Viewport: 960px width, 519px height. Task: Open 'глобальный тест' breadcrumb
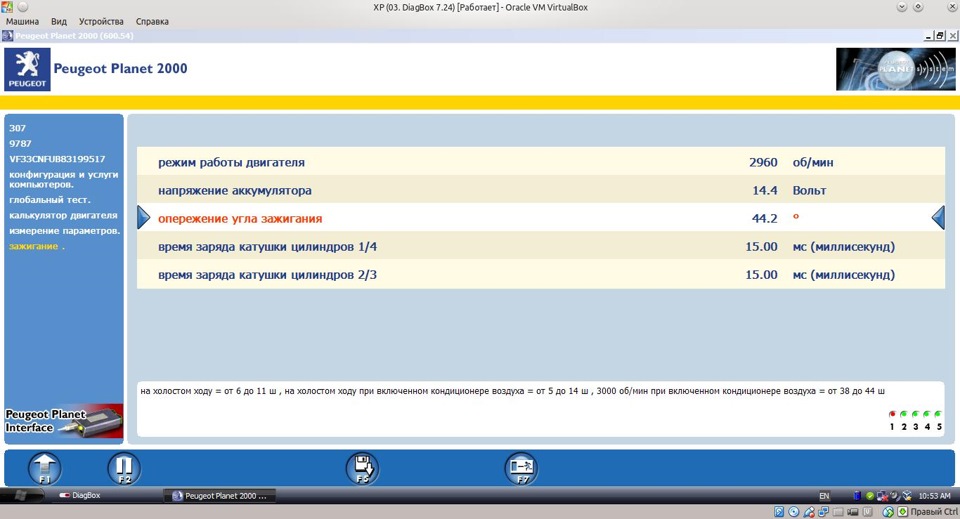coord(50,200)
